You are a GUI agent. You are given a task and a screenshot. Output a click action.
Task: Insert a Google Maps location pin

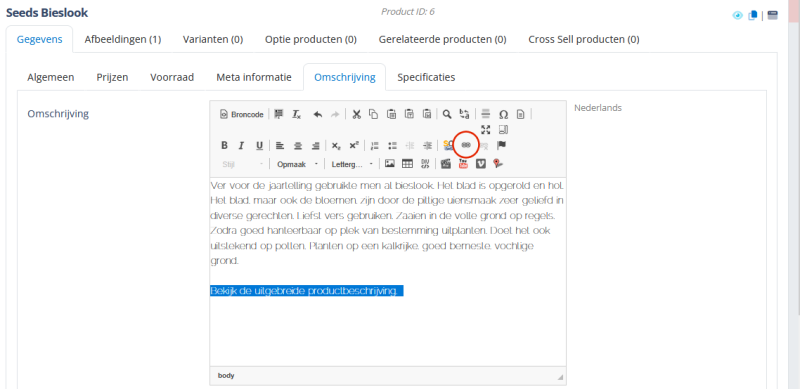(498, 164)
